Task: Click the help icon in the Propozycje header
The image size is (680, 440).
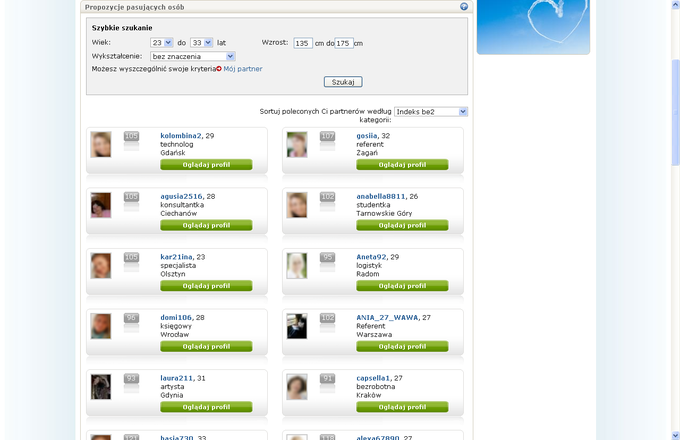Action: [x=464, y=7]
